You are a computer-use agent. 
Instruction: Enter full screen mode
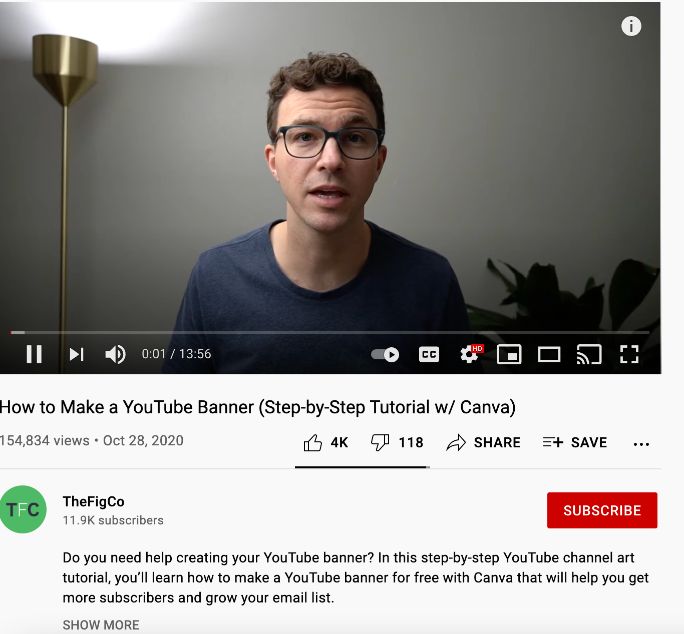(629, 354)
